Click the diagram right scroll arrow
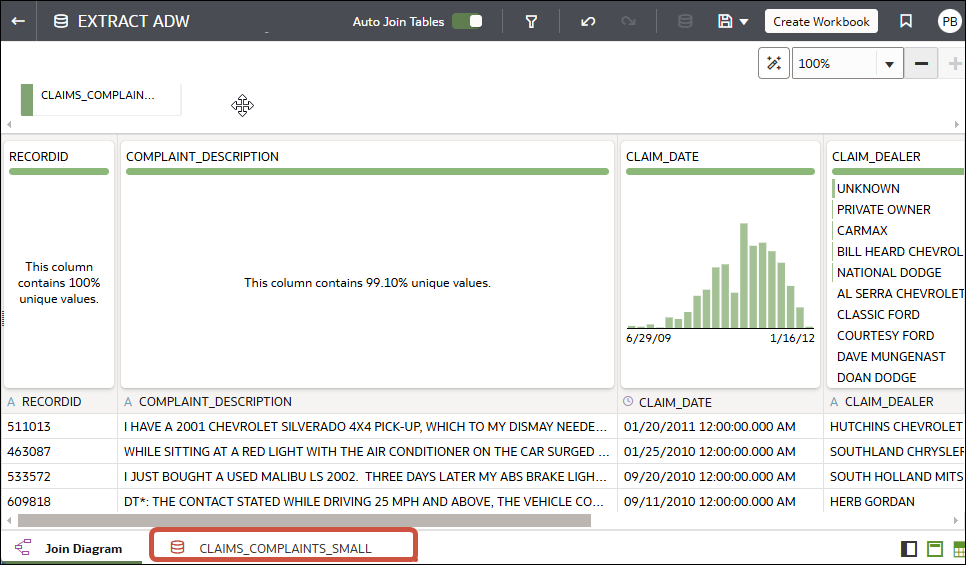966x565 pixels. (957, 124)
